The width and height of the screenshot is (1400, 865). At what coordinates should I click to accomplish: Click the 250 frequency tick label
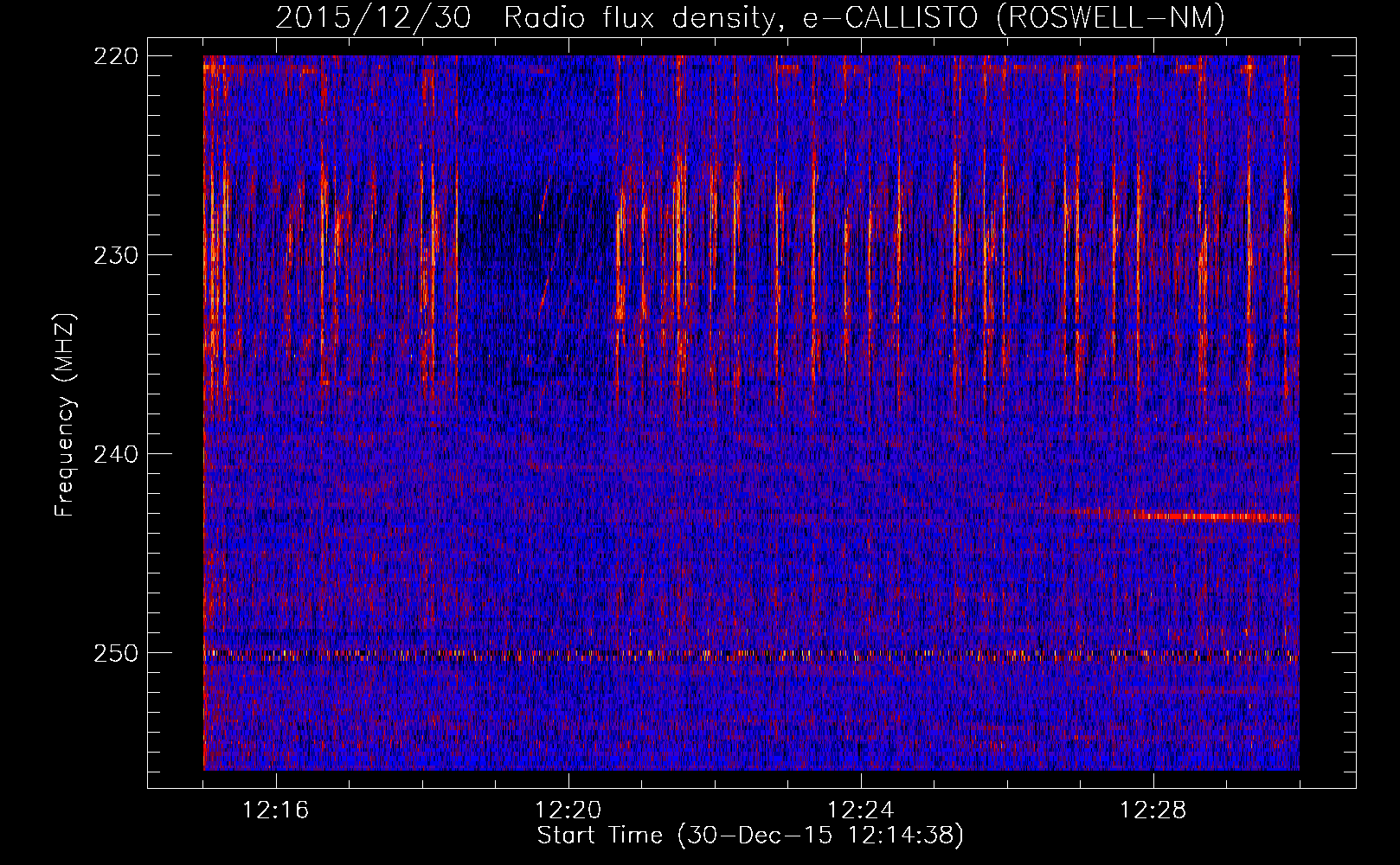click(x=115, y=653)
